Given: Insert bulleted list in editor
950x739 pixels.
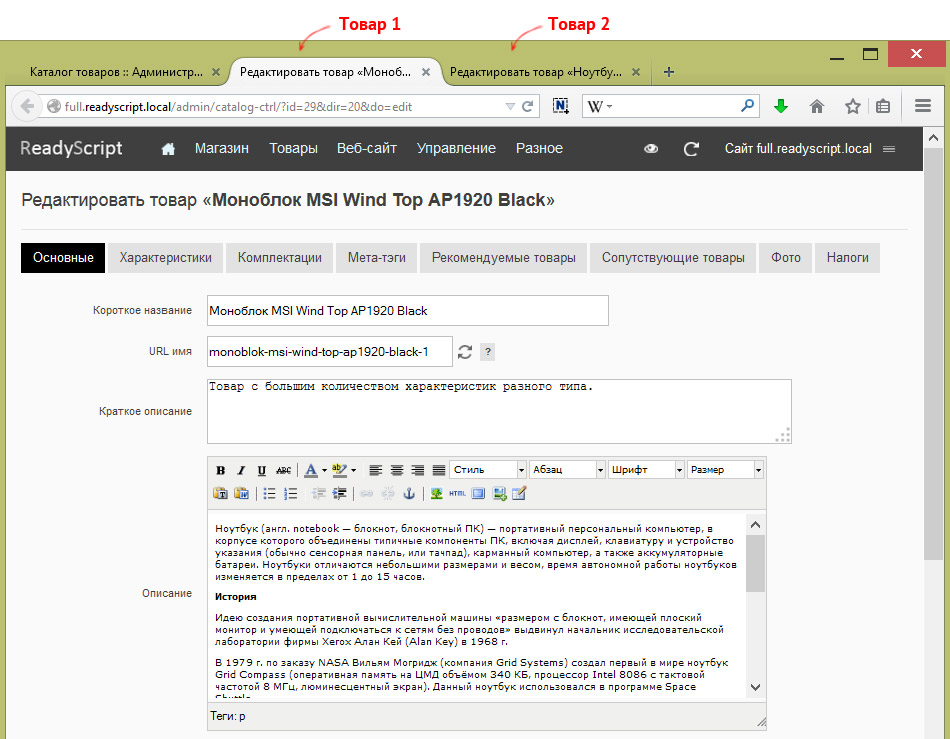Looking at the screenshot, I should click(269, 494).
